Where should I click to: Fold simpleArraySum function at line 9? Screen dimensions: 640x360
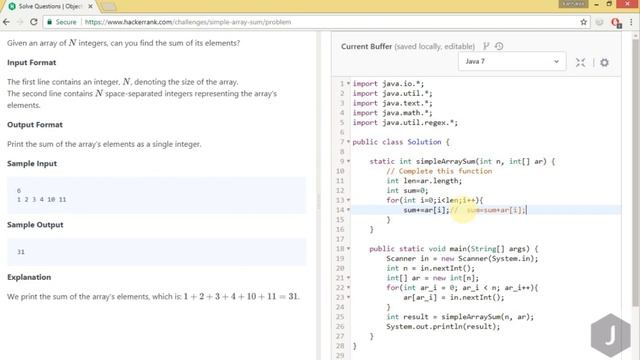[348, 161]
